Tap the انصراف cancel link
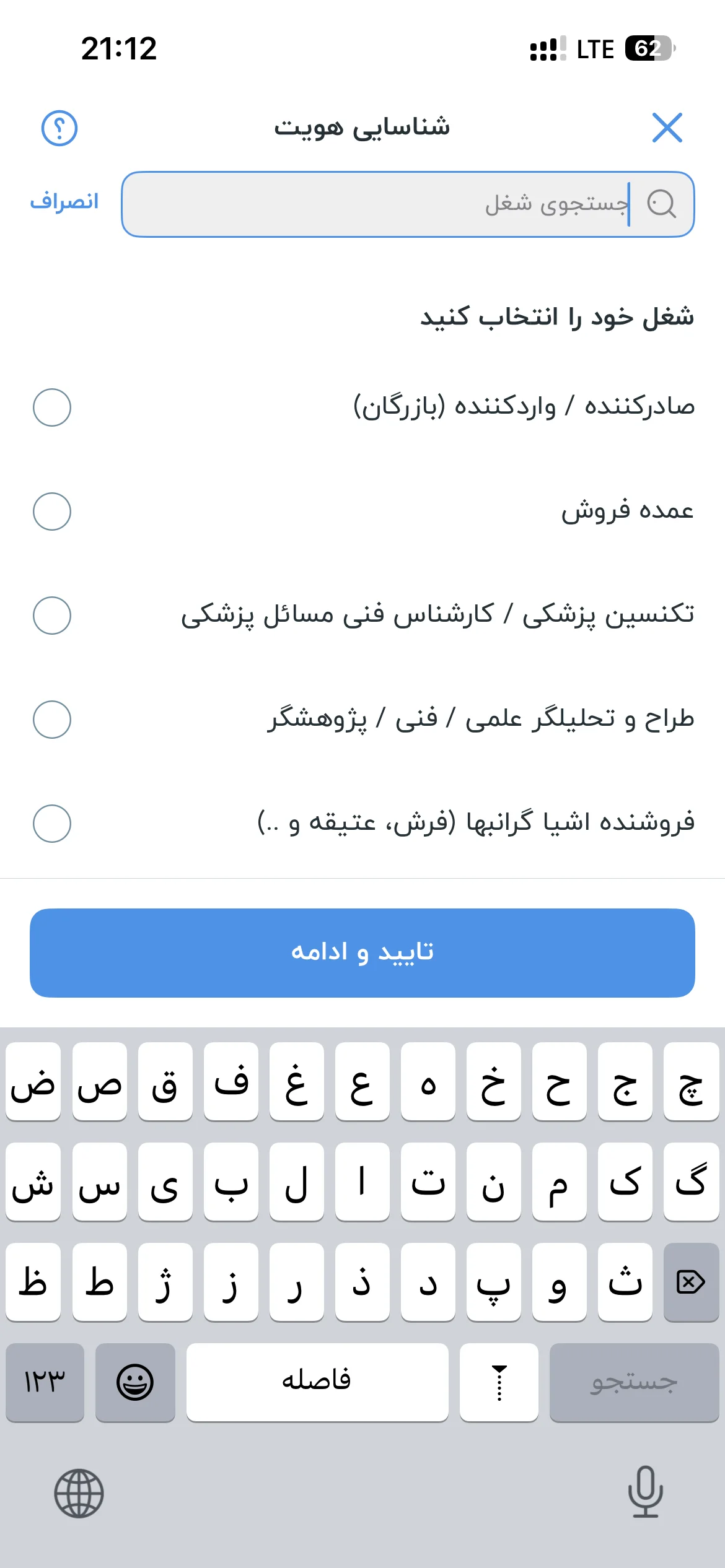Screen dimensions: 725x1568 click(x=64, y=202)
